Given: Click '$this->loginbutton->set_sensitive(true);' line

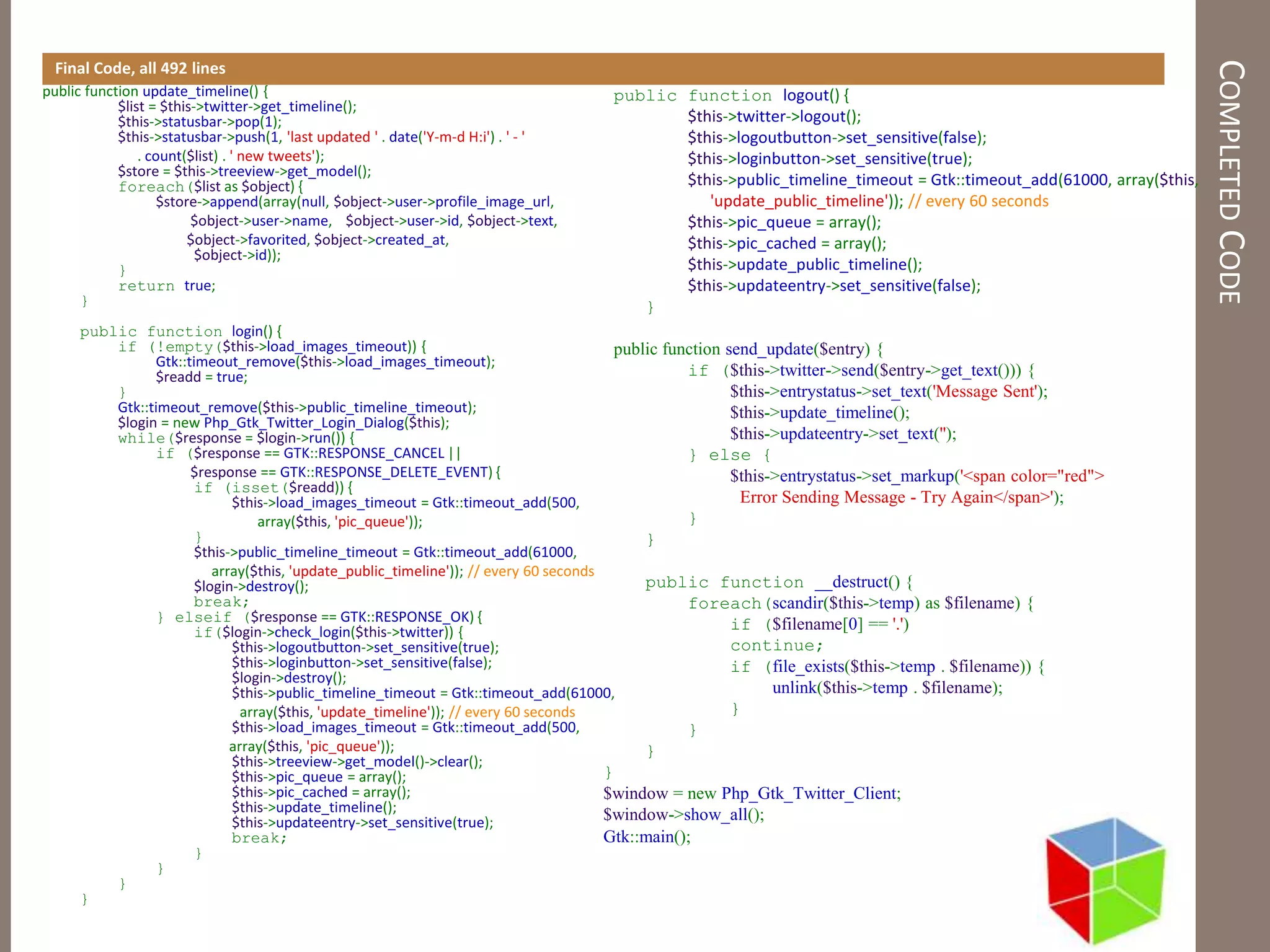Looking at the screenshot, I should pos(830,159).
